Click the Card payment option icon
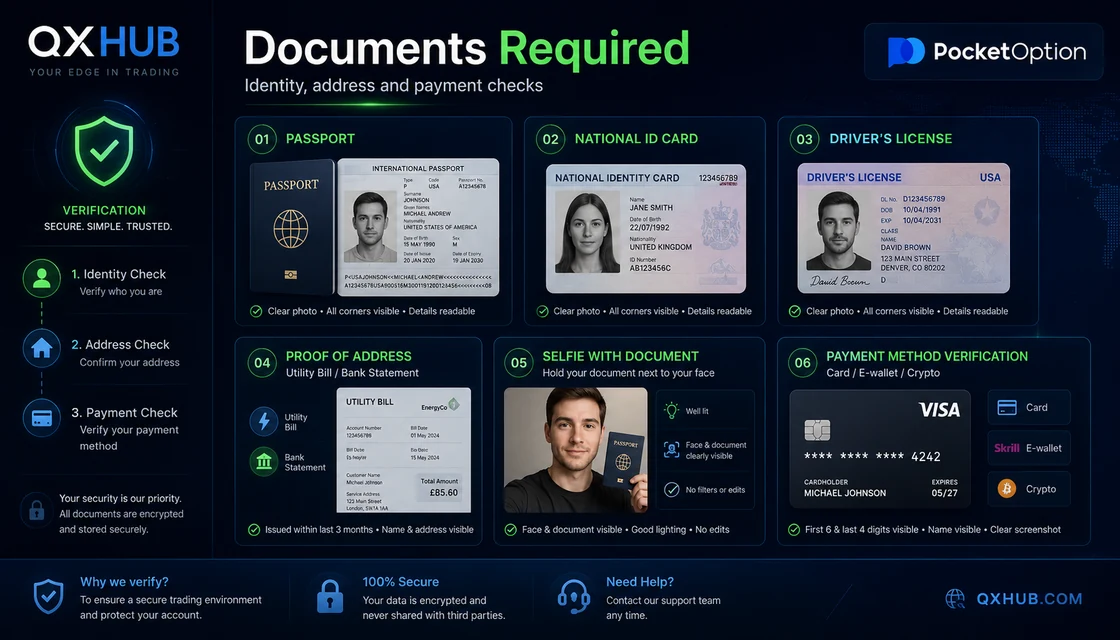 [1006, 407]
